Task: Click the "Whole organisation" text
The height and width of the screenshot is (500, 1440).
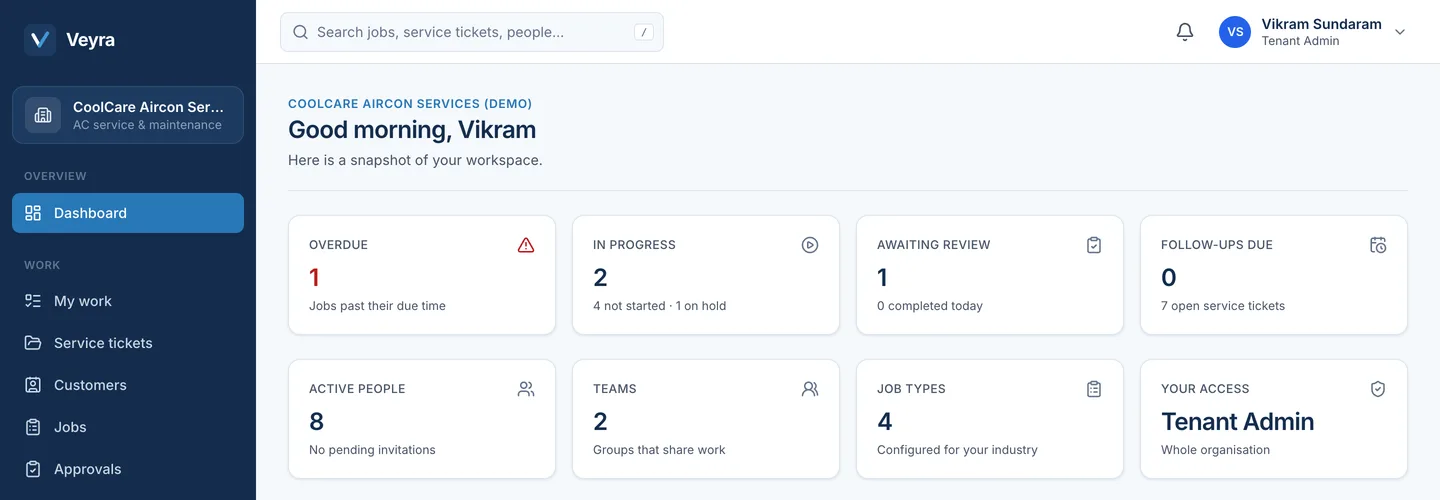Action: coord(1215,450)
